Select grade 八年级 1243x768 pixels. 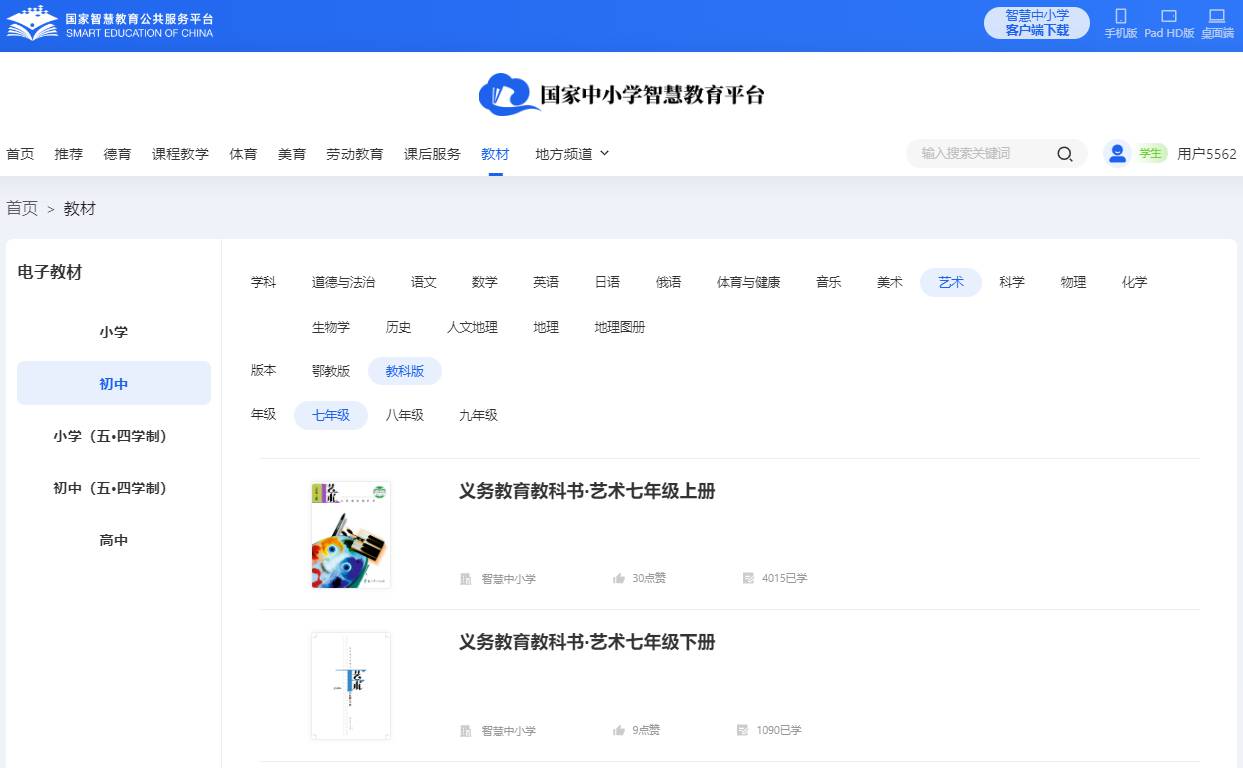pos(405,415)
